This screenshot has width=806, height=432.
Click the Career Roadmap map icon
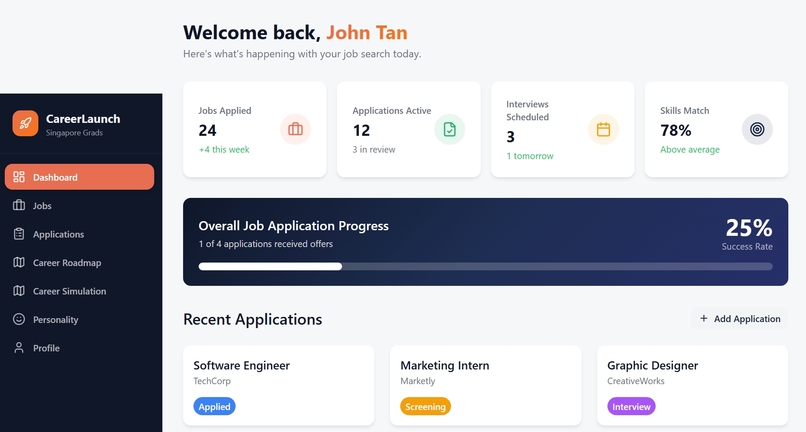click(19, 262)
